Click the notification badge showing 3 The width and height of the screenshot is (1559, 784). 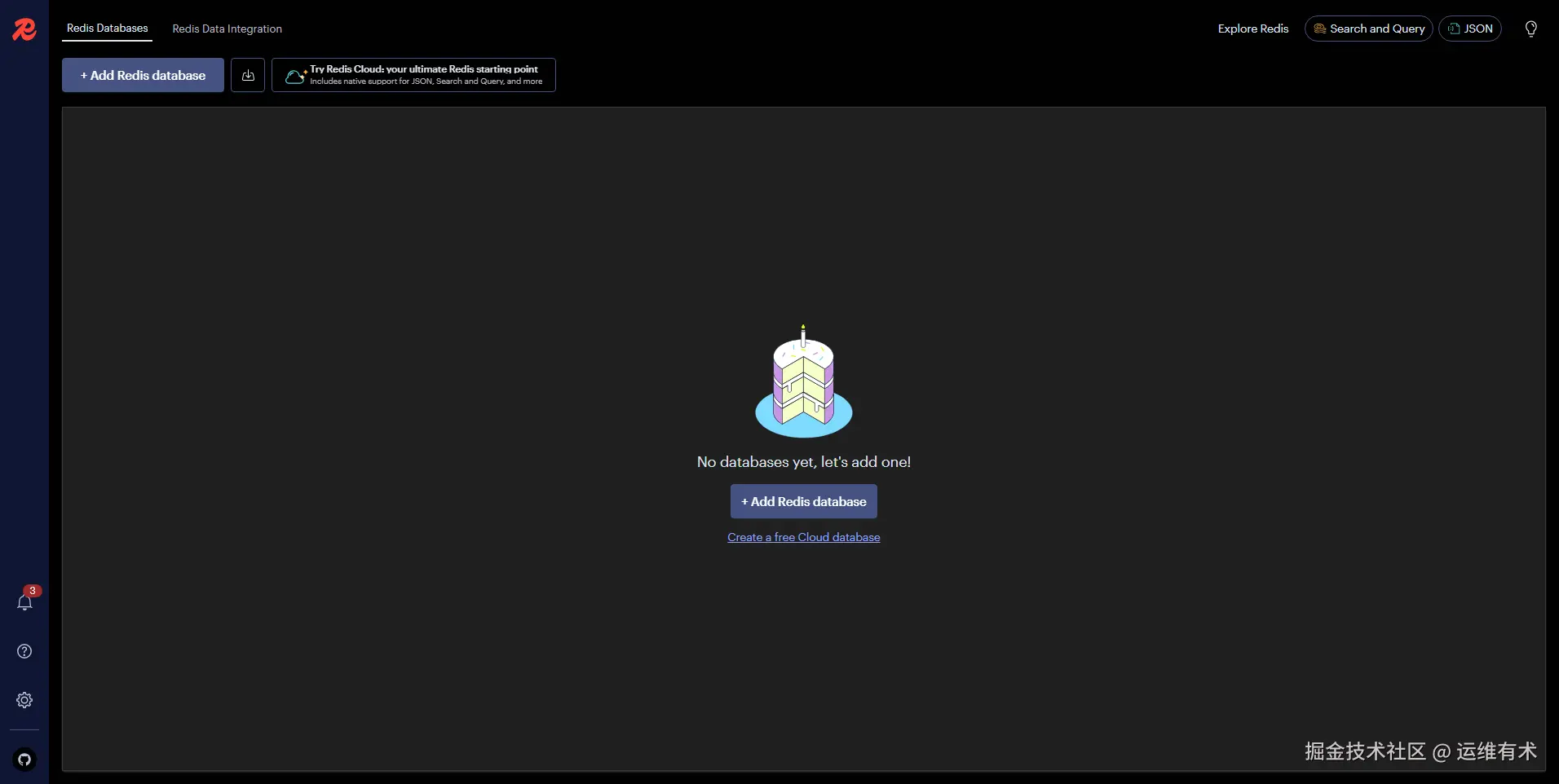click(33, 592)
